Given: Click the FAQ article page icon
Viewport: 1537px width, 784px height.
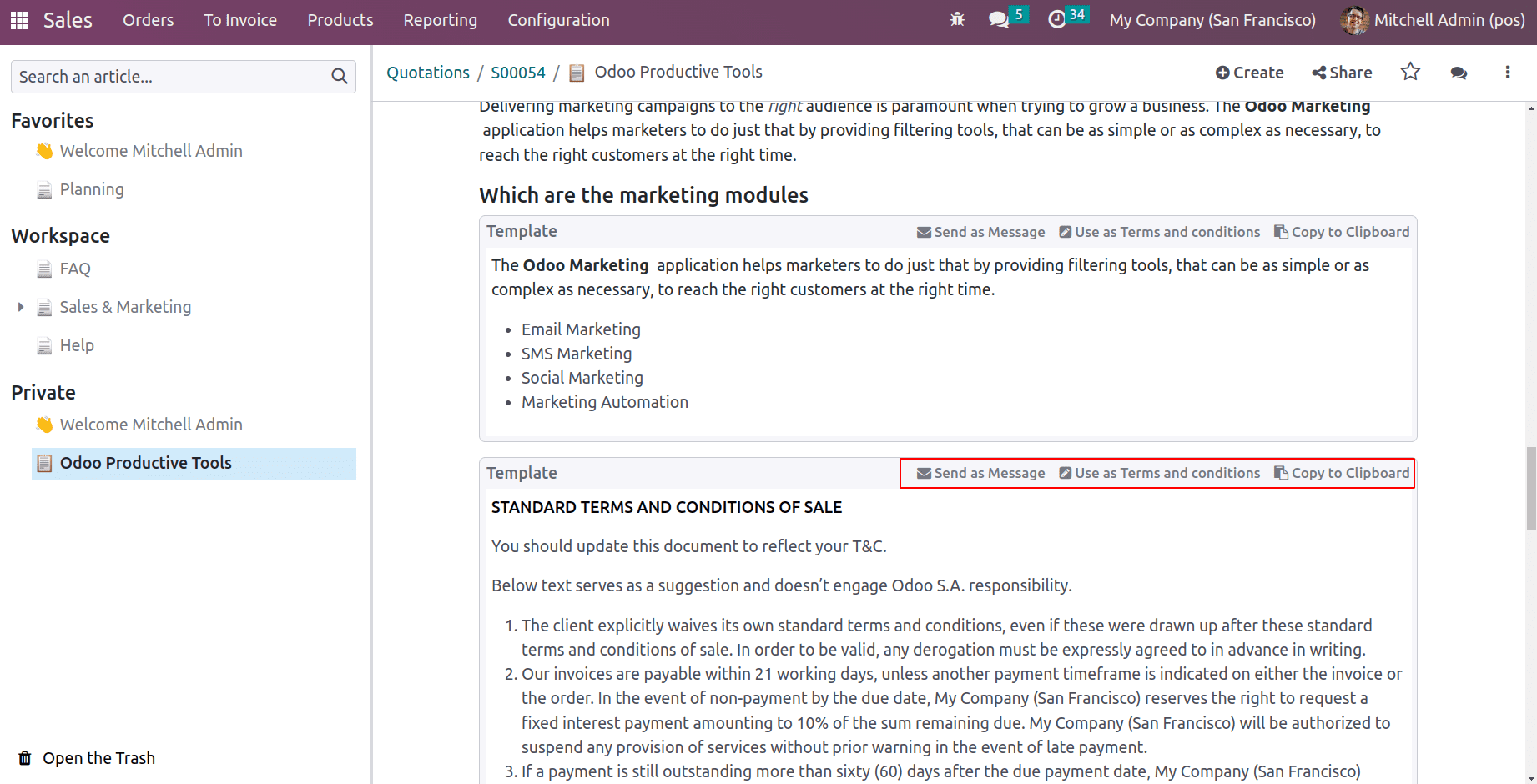Looking at the screenshot, I should click(x=44, y=269).
